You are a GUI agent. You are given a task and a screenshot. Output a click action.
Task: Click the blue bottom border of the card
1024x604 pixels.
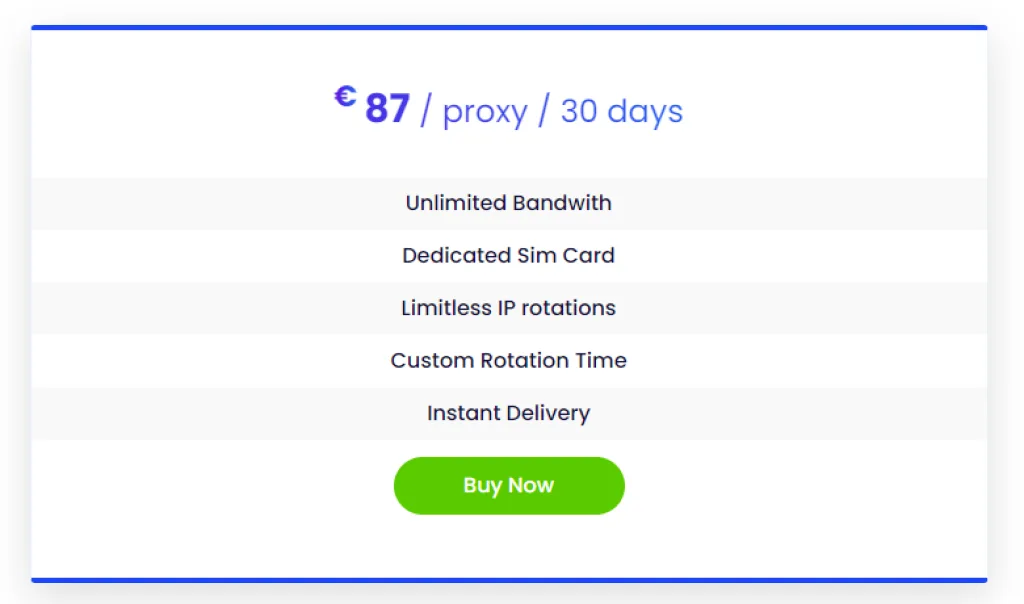point(509,579)
